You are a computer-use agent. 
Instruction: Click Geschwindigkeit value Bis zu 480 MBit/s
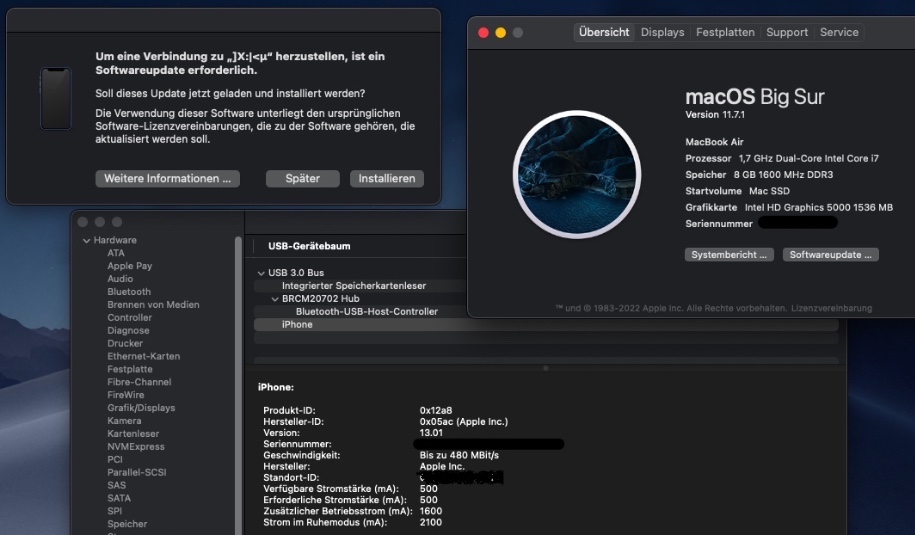[459, 454]
